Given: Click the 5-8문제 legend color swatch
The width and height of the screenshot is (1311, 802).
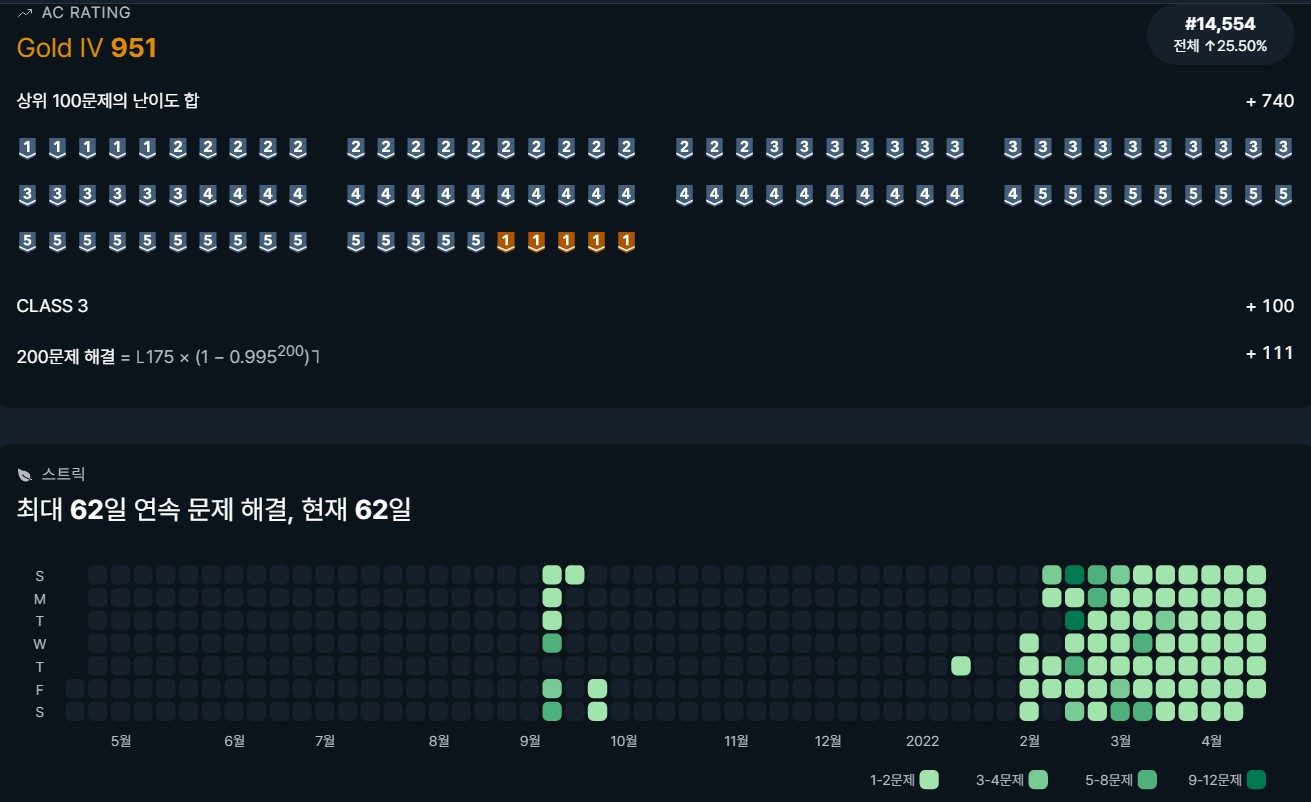Looking at the screenshot, I should coord(1148,779).
